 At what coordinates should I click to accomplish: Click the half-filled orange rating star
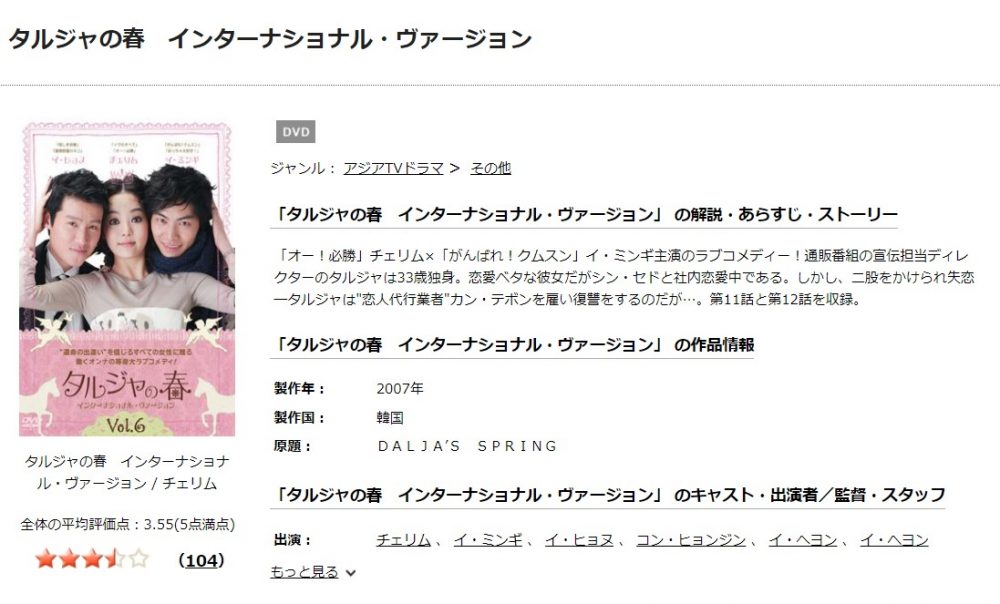115,559
